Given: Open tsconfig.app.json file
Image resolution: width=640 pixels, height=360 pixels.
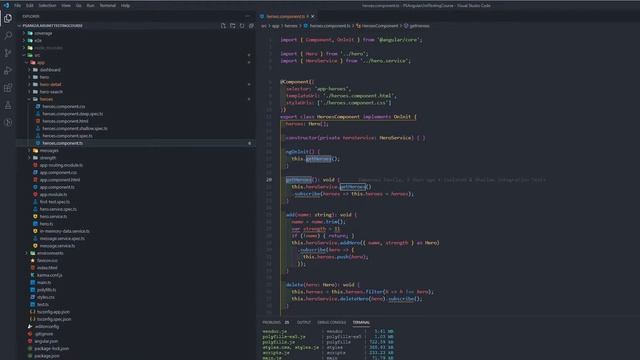Looking at the screenshot, I should (53, 312).
